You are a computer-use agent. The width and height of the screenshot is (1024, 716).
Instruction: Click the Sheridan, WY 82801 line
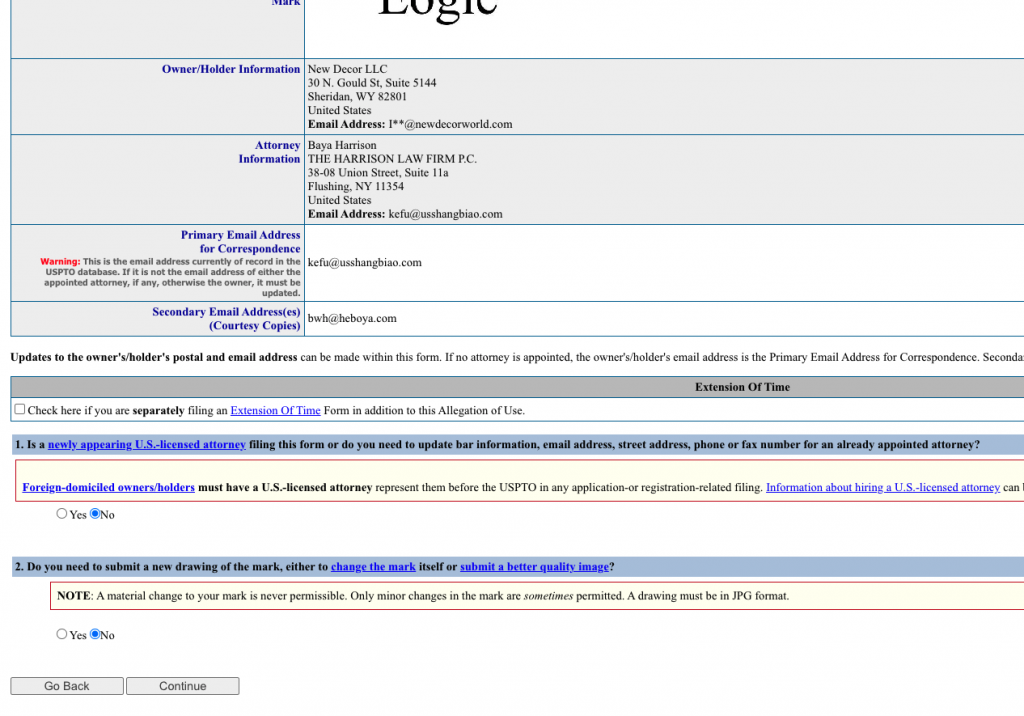point(357,96)
